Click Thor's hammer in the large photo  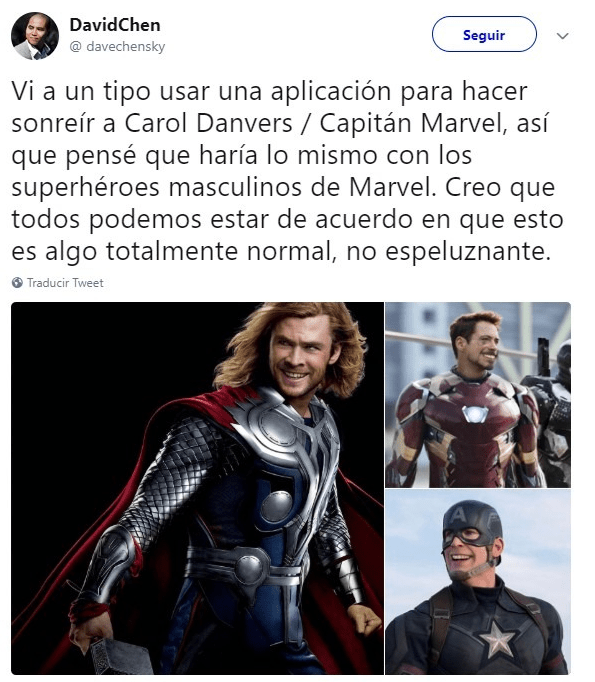click(117, 655)
